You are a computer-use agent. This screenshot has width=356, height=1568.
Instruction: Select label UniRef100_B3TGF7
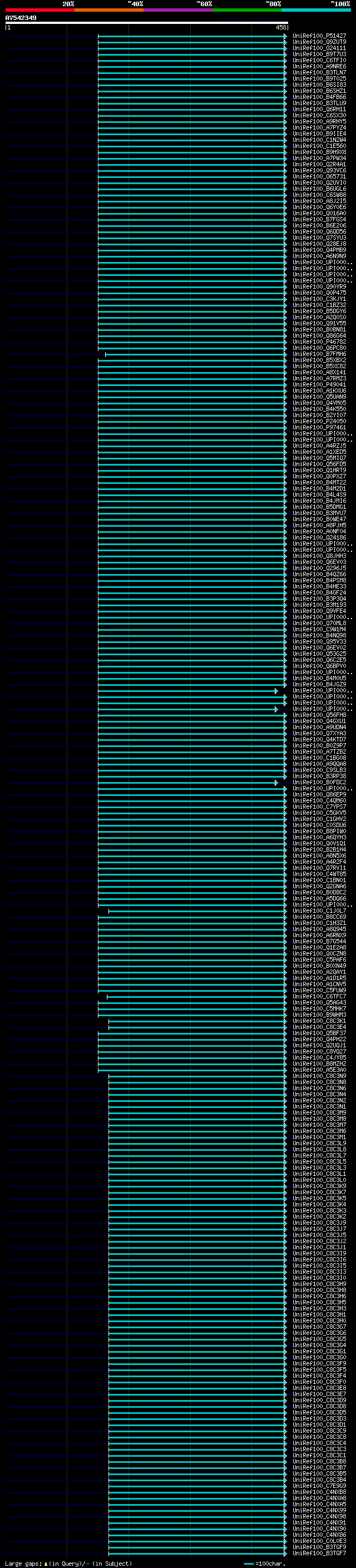(x=319, y=1553)
